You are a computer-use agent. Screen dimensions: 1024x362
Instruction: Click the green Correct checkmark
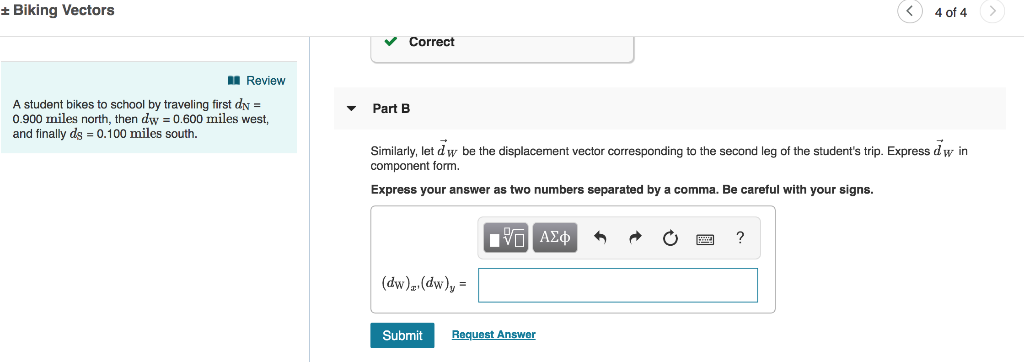pos(391,42)
